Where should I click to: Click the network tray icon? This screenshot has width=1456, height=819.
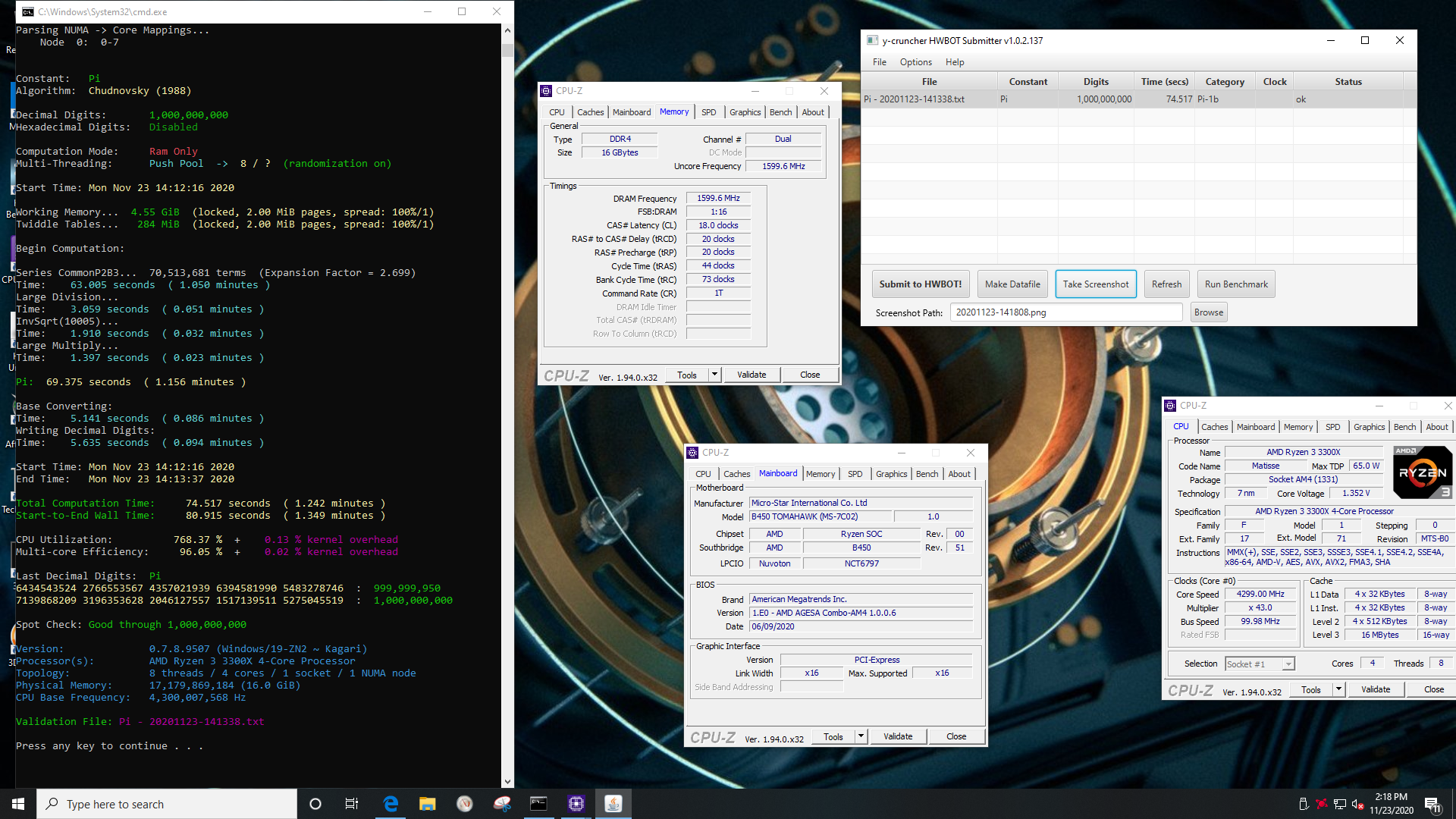pos(1340,804)
